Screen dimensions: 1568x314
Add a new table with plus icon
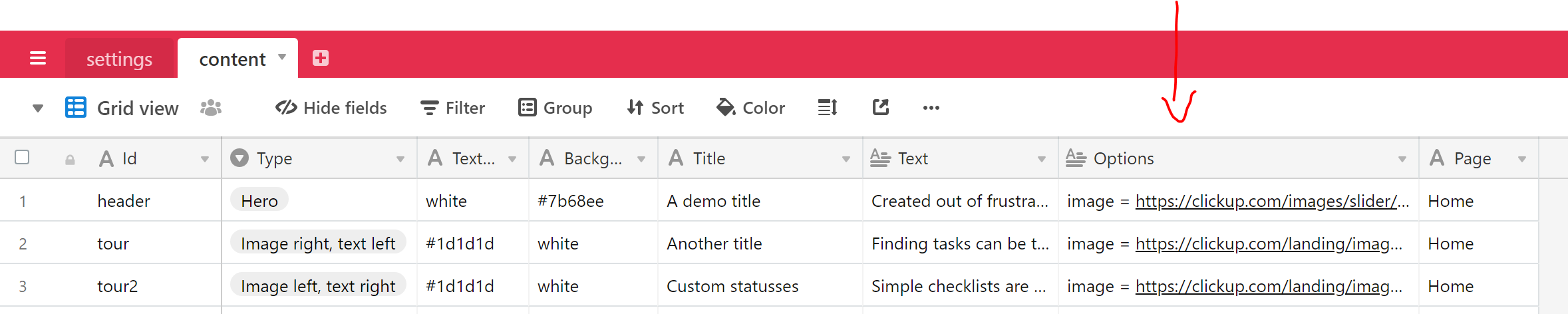click(x=321, y=59)
